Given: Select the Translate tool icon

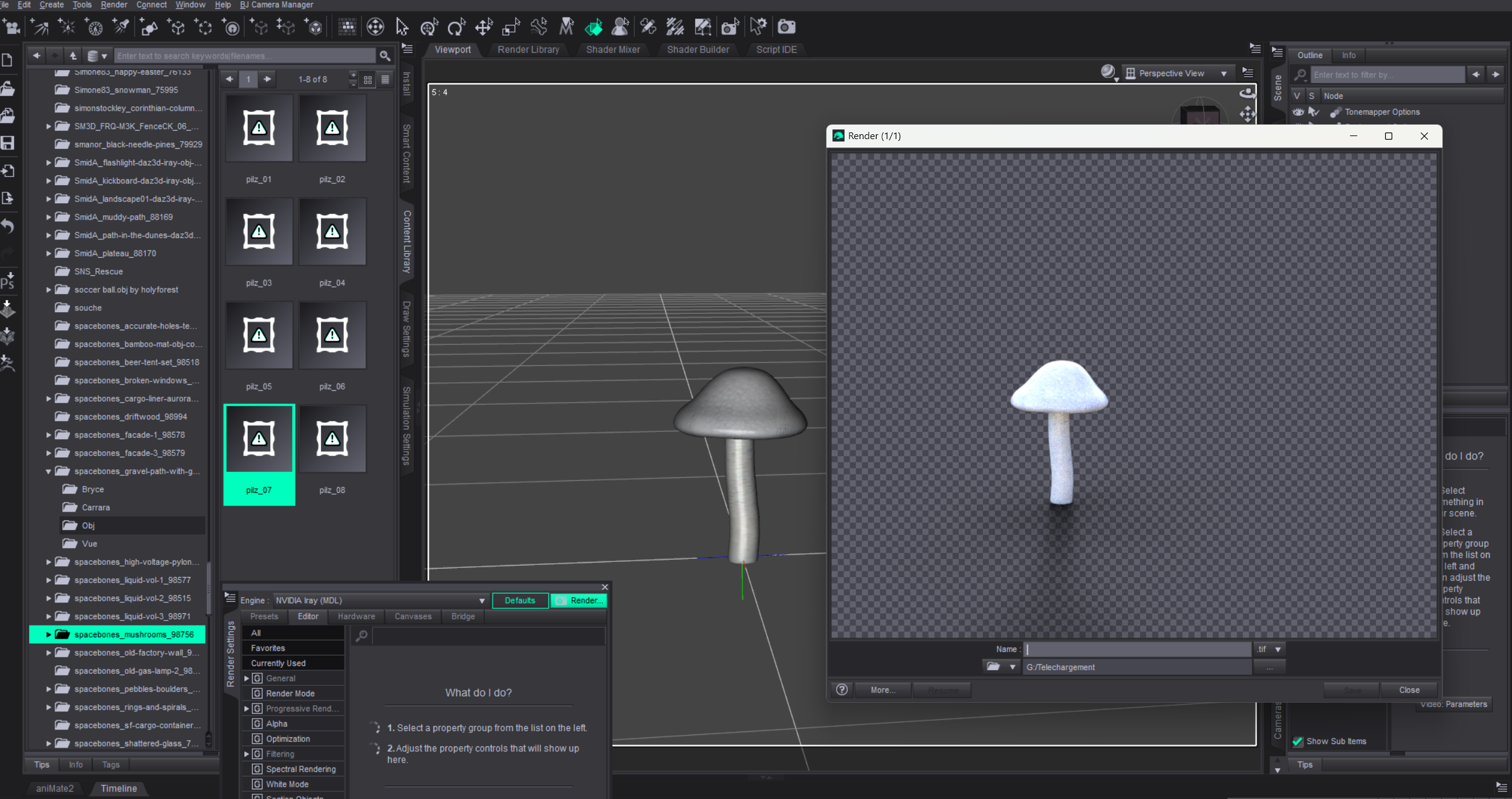Looking at the screenshot, I should click(x=483, y=27).
